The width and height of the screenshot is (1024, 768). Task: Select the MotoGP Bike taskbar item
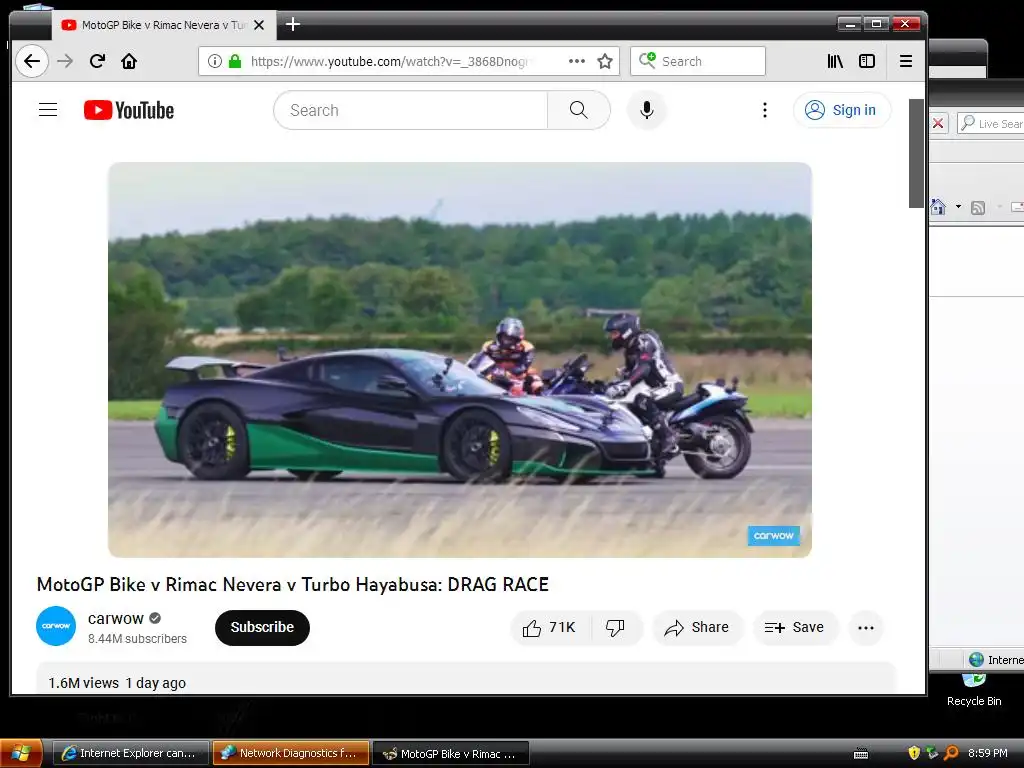point(451,753)
